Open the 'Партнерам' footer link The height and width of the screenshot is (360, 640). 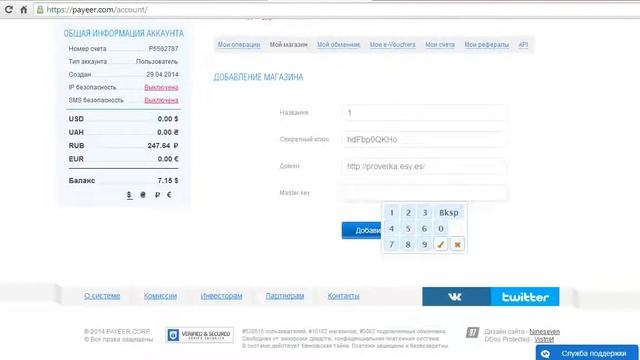[x=285, y=296]
